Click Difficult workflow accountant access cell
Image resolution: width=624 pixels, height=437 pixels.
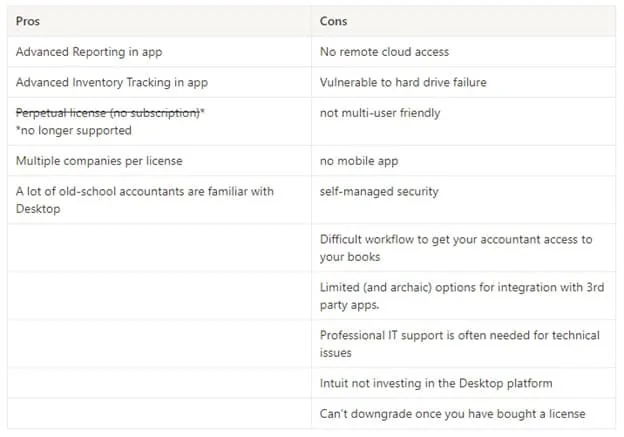463,248
